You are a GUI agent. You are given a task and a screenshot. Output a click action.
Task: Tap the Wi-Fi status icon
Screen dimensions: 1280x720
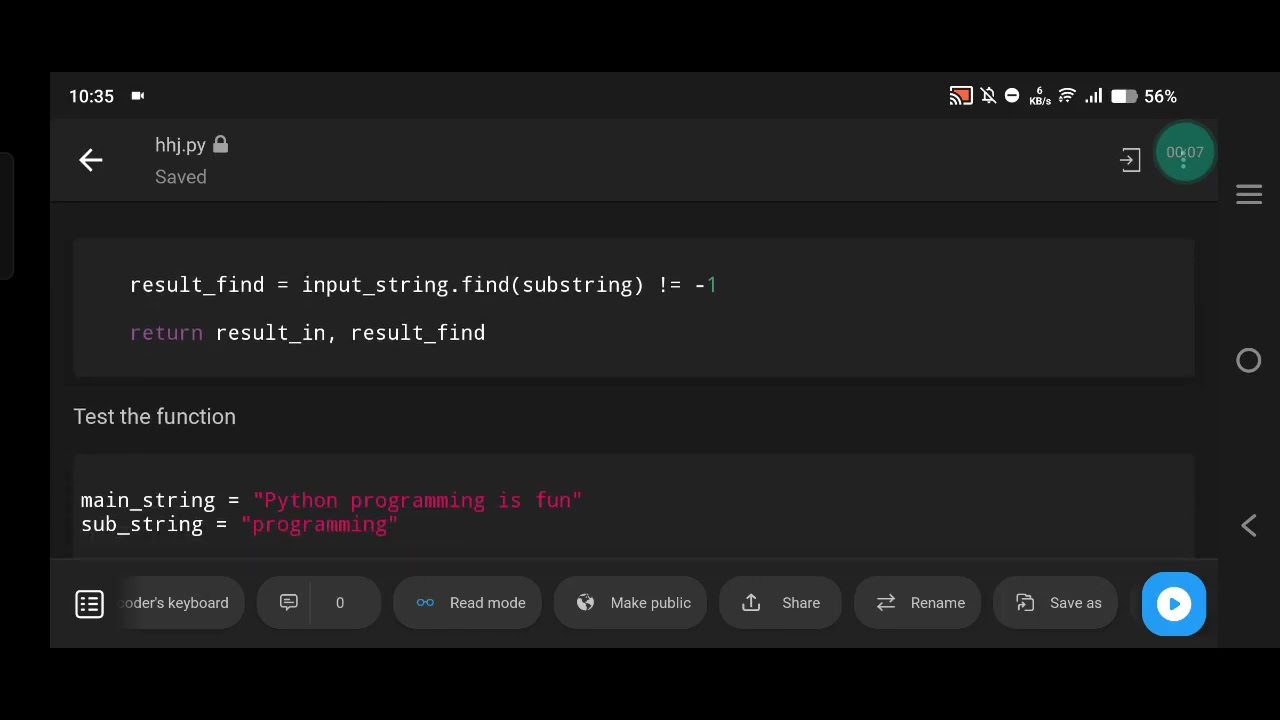point(1066,96)
